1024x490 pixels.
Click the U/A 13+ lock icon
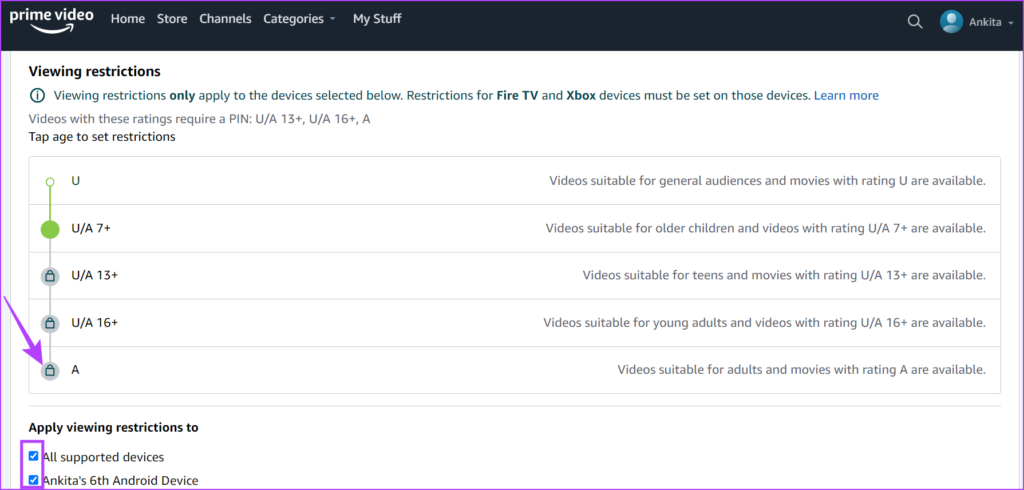click(x=50, y=276)
